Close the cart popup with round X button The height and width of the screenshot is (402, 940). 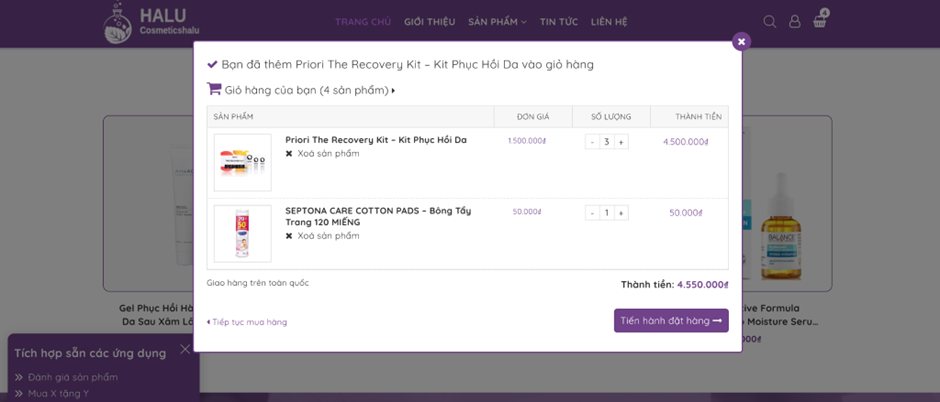point(742,41)
